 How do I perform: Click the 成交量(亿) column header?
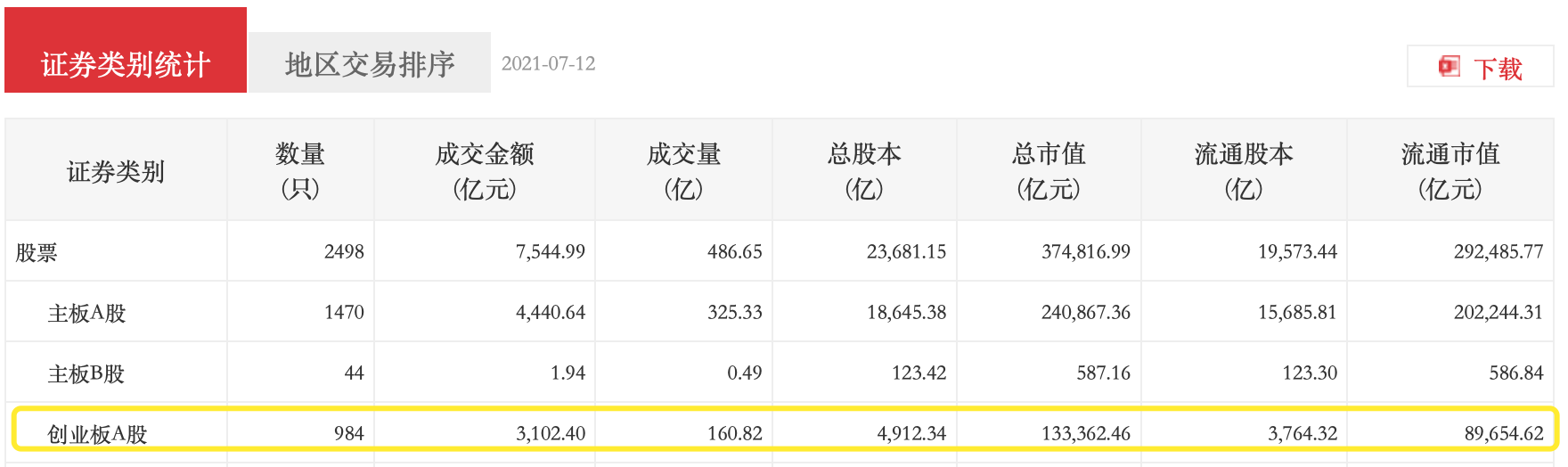coord(683,171)
